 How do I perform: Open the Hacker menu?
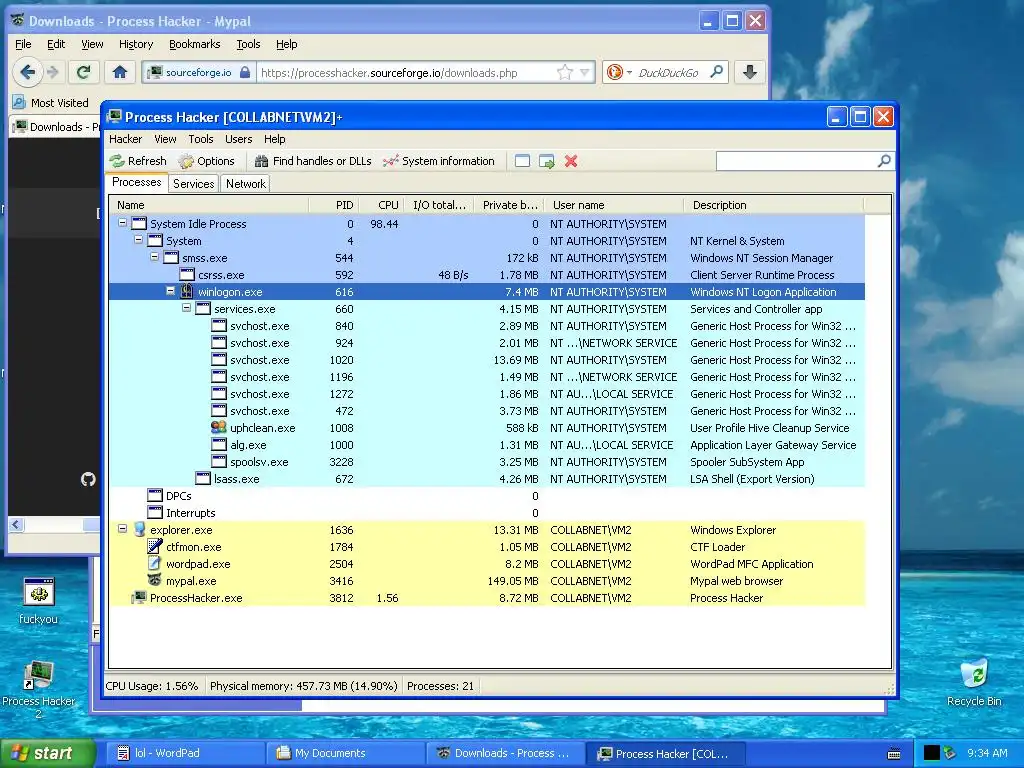tap(125, 139)
